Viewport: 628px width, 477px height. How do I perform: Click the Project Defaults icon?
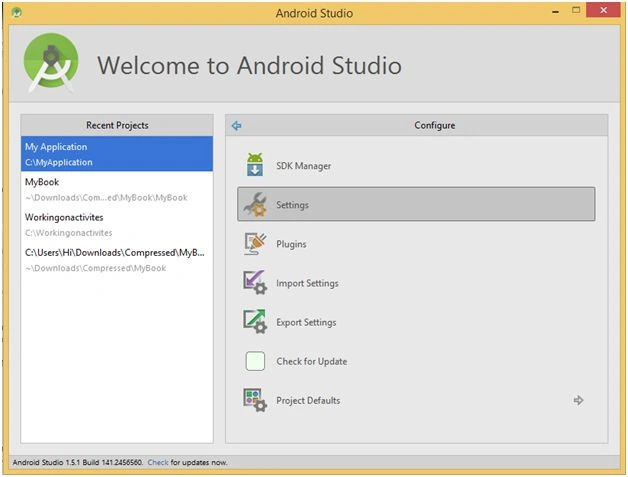click(255, 400)
